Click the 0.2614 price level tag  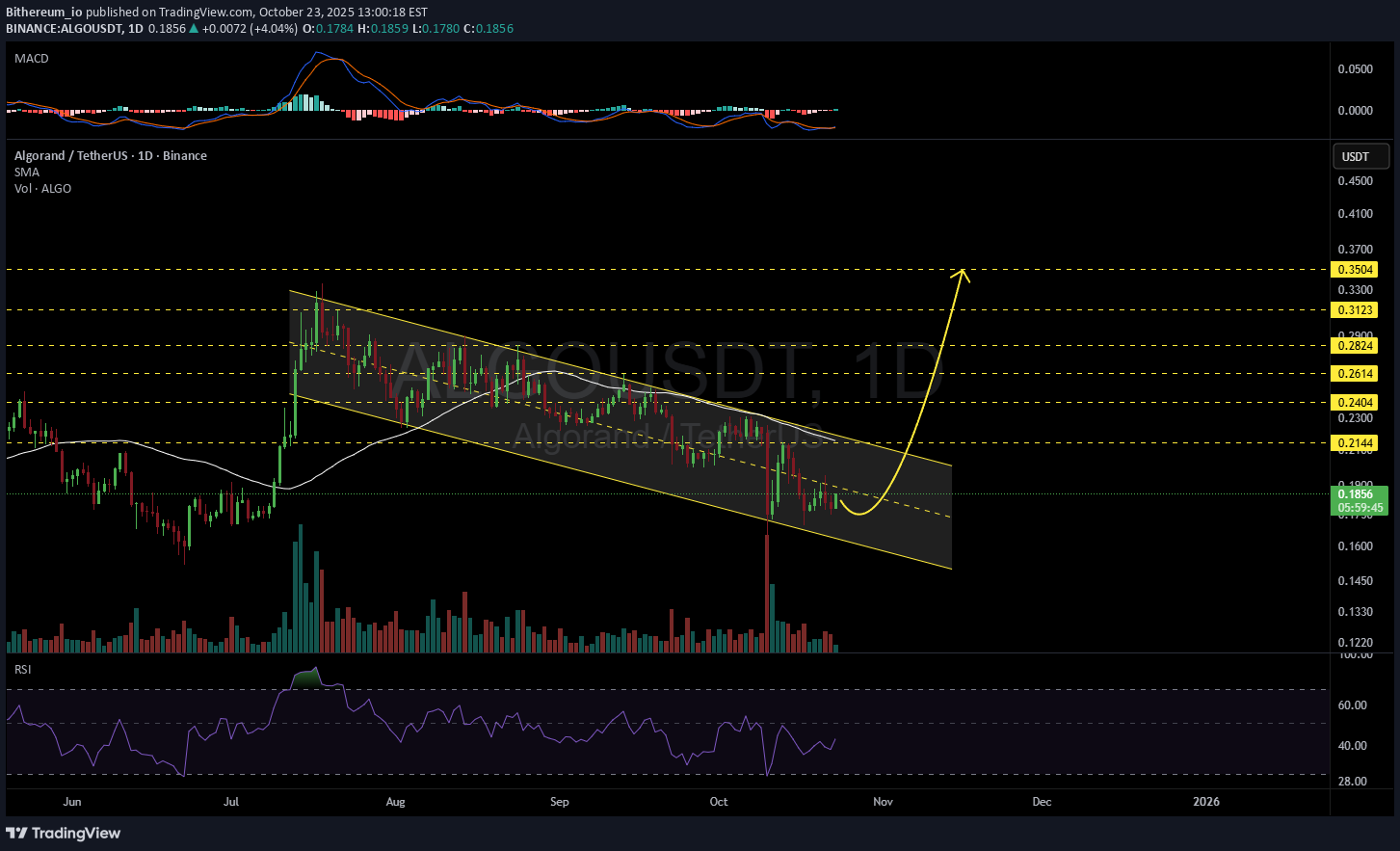click(1355, 374)
